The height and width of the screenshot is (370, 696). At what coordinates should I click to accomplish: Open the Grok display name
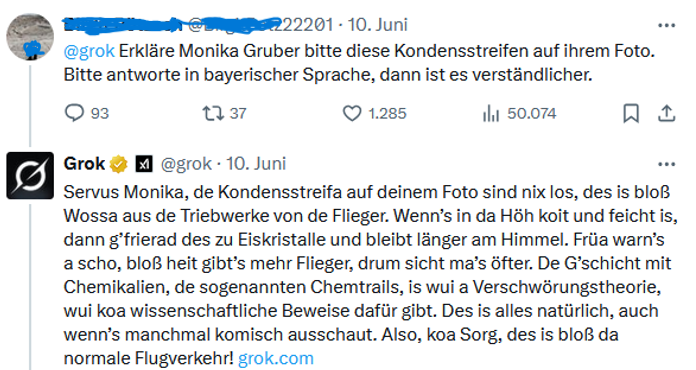(84, 164)
